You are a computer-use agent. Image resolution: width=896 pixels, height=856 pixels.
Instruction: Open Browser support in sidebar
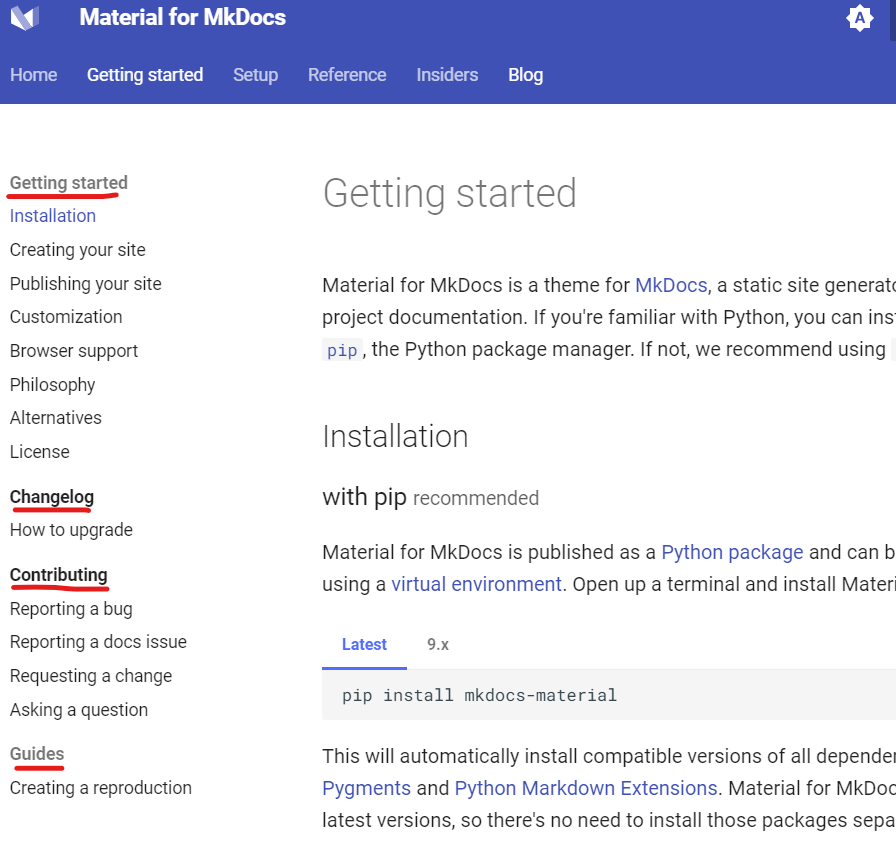(x=74, y=350)
